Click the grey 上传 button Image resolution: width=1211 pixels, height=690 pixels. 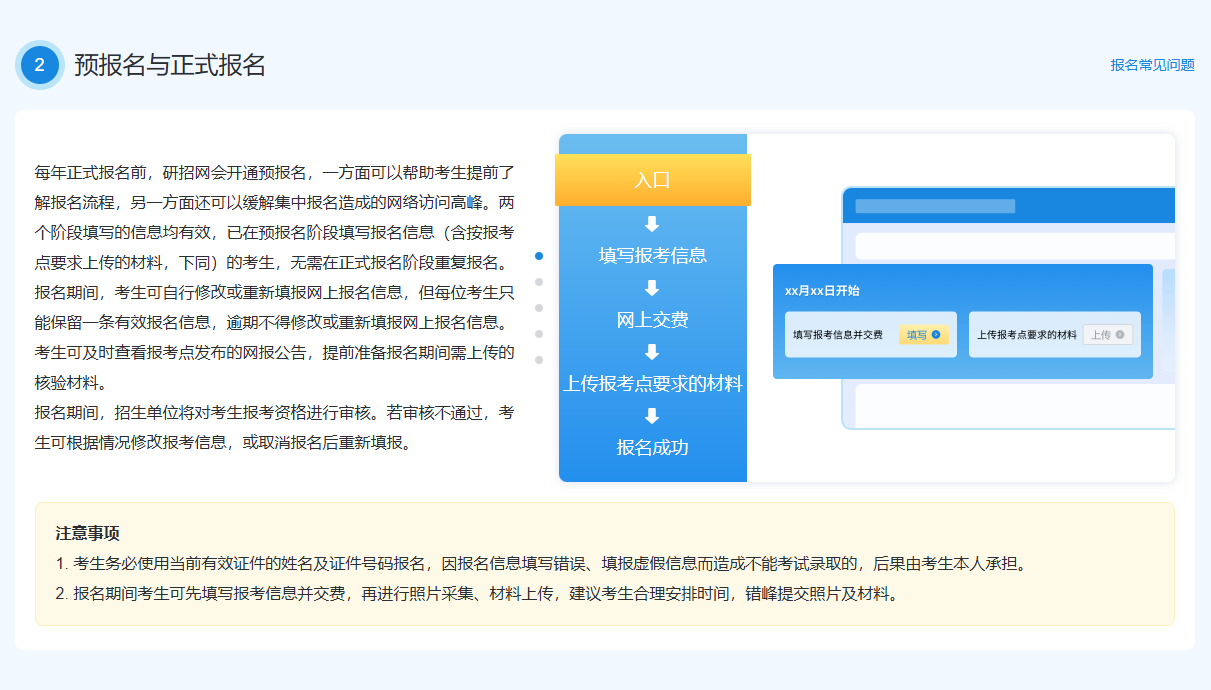click(1107, 335)
